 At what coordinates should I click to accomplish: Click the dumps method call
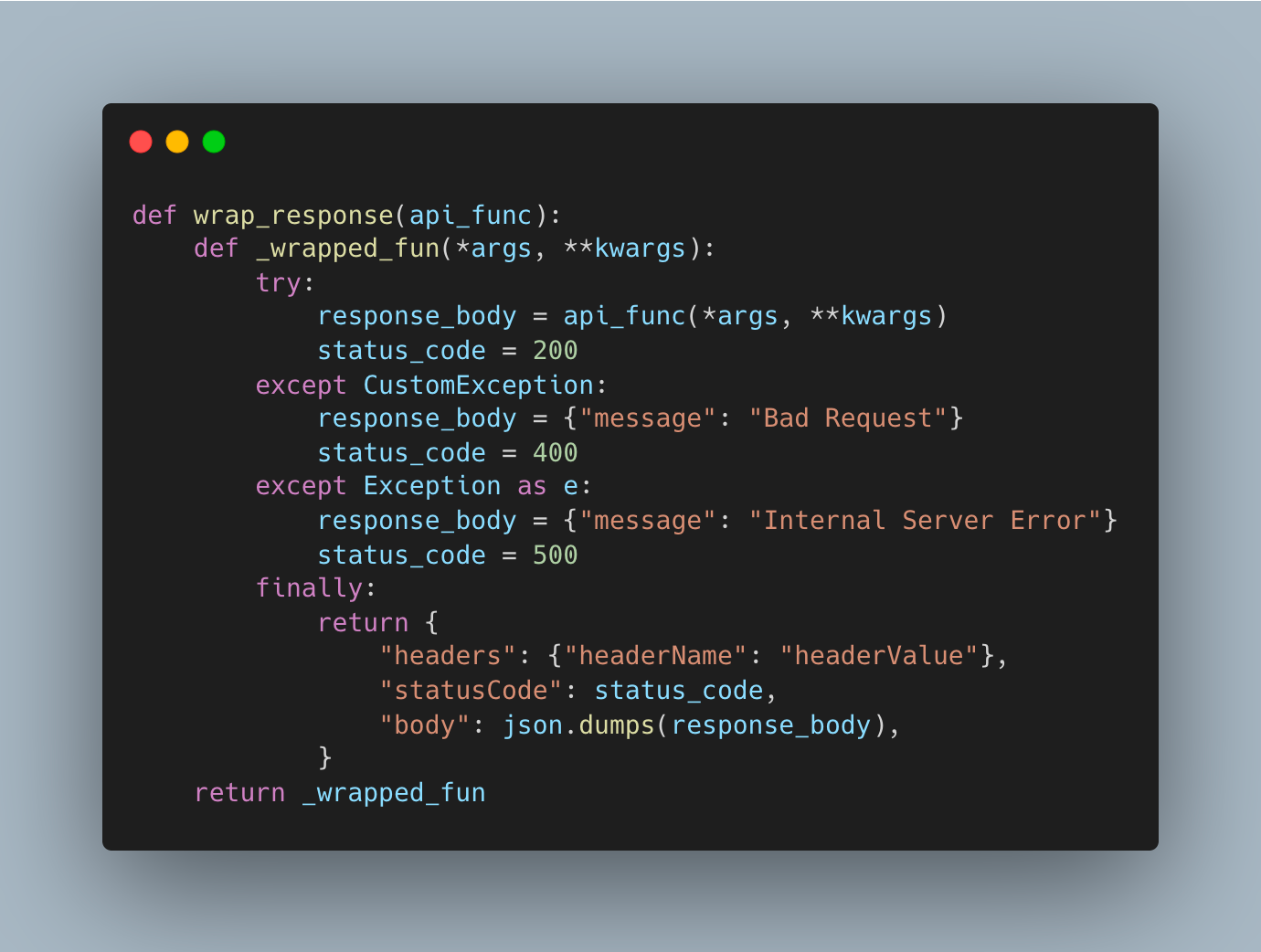tap(617, 725)
